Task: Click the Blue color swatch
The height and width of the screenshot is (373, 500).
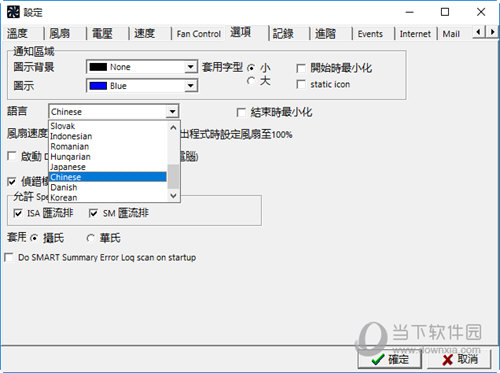Action: point(98,86)
